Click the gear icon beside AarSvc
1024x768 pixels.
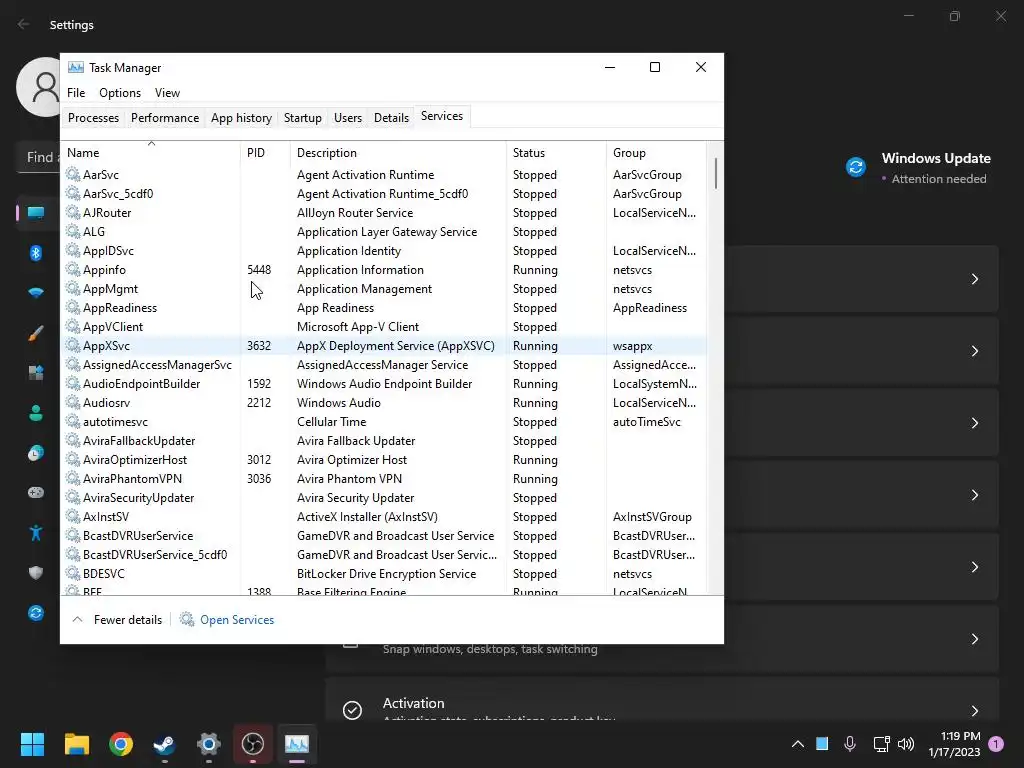tap(72, 174)
